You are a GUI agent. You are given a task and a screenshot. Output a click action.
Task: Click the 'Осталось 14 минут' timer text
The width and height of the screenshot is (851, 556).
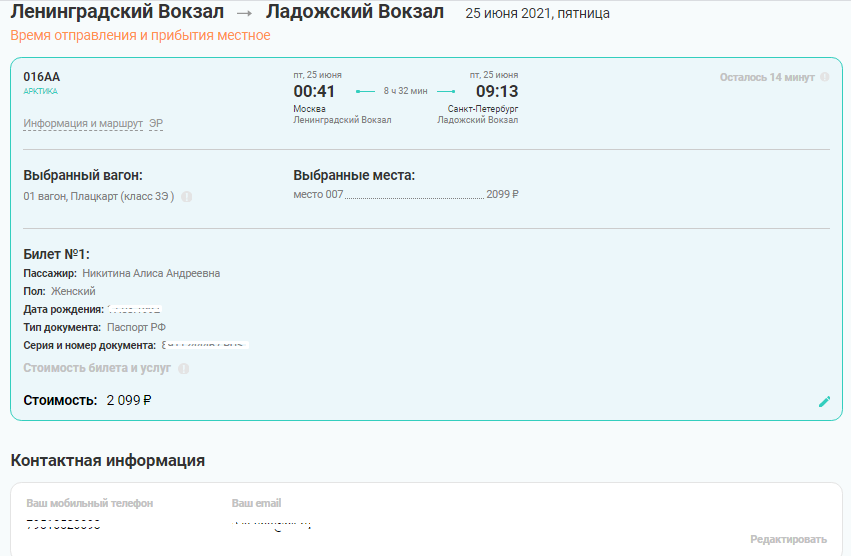(767, 77)
